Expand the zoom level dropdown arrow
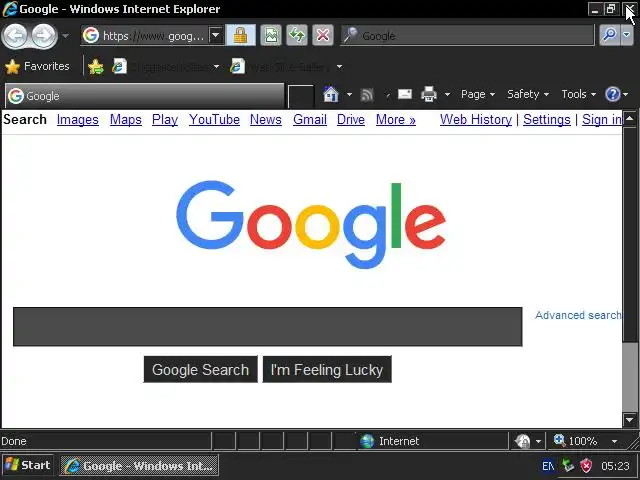The width and height of the screenshot is (640, 480). click(x=614, y=441)
